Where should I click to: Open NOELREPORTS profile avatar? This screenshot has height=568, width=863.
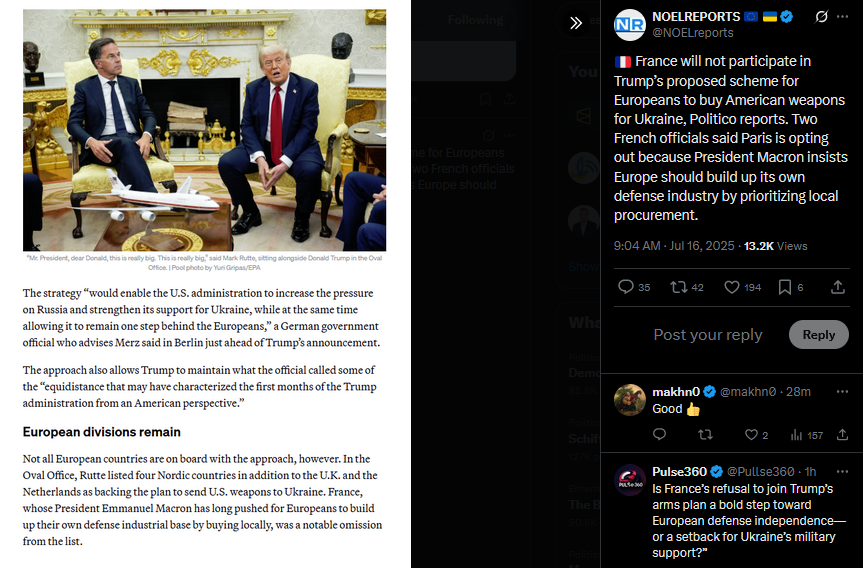(630, 25)
